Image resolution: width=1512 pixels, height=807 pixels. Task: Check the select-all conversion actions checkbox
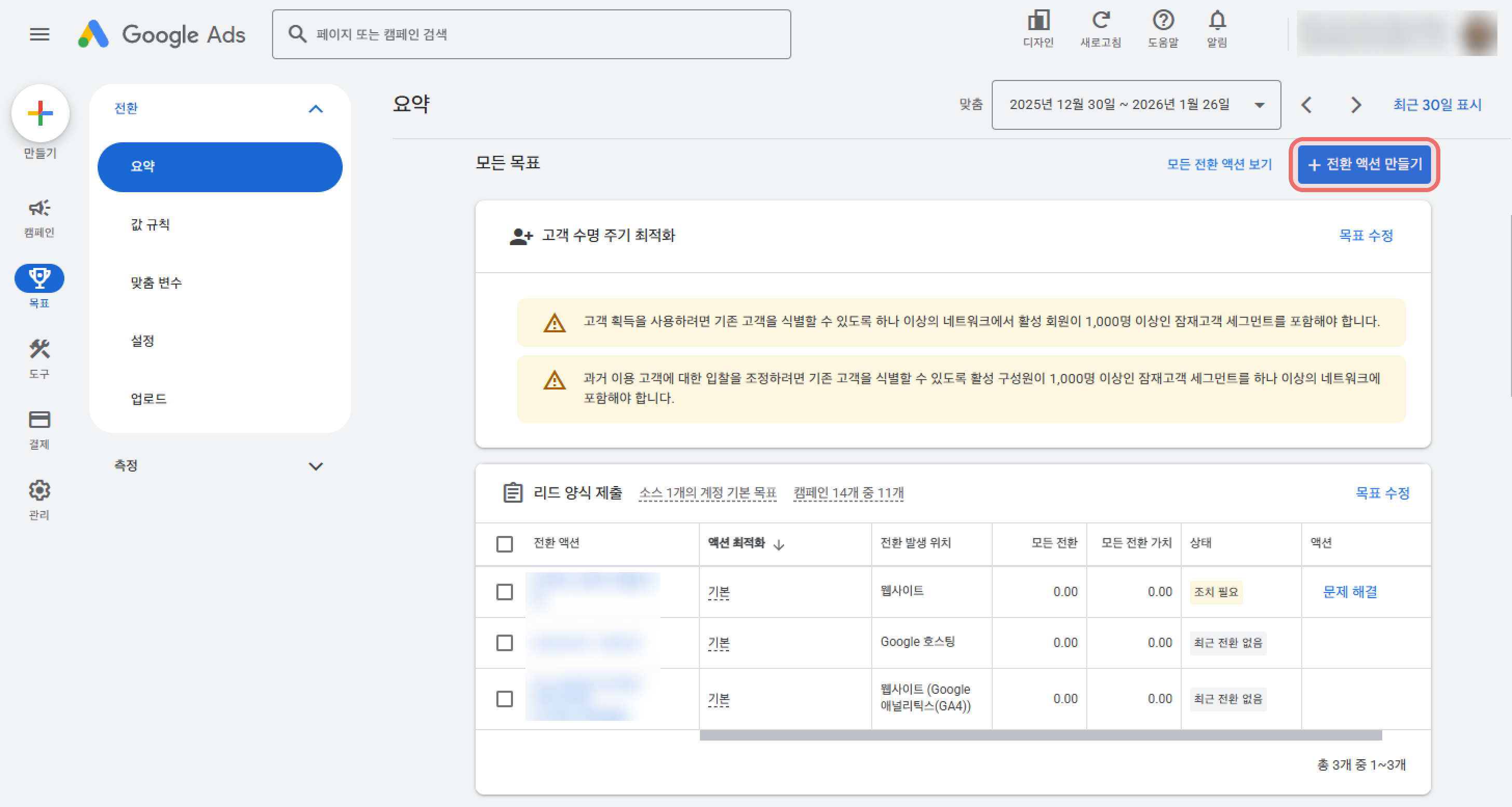(x=504, y=544)
